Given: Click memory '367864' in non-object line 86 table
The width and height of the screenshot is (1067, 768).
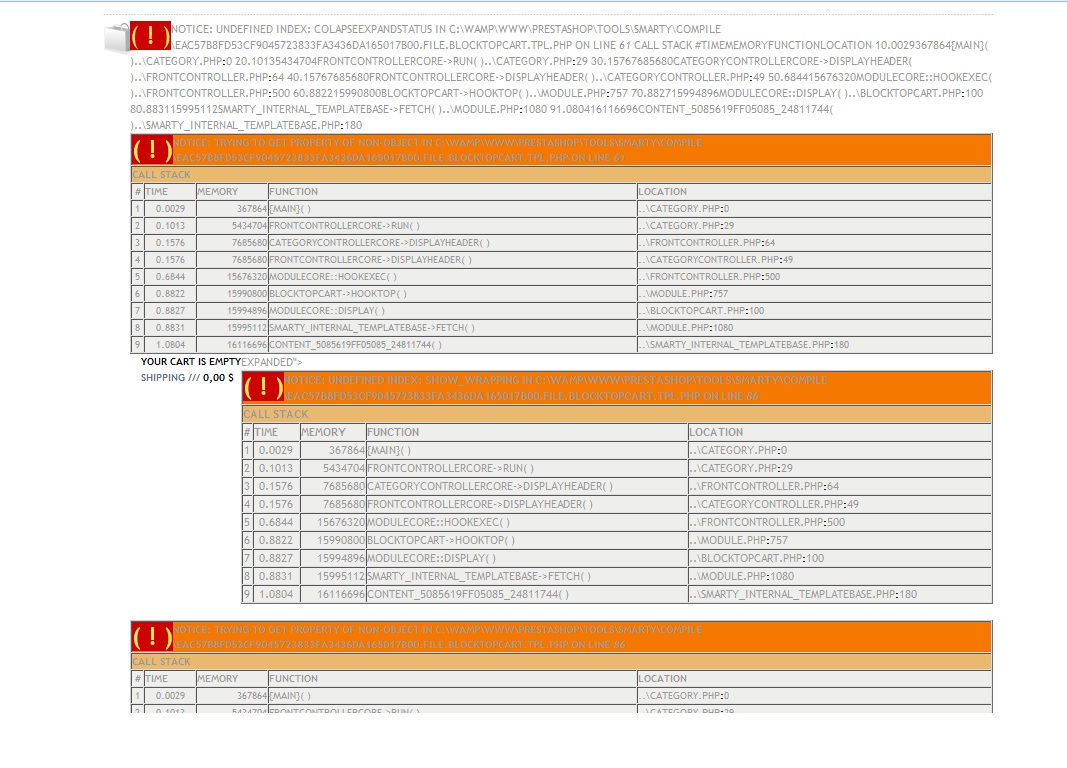Looking at the screenshot, I should click(252, 696).
